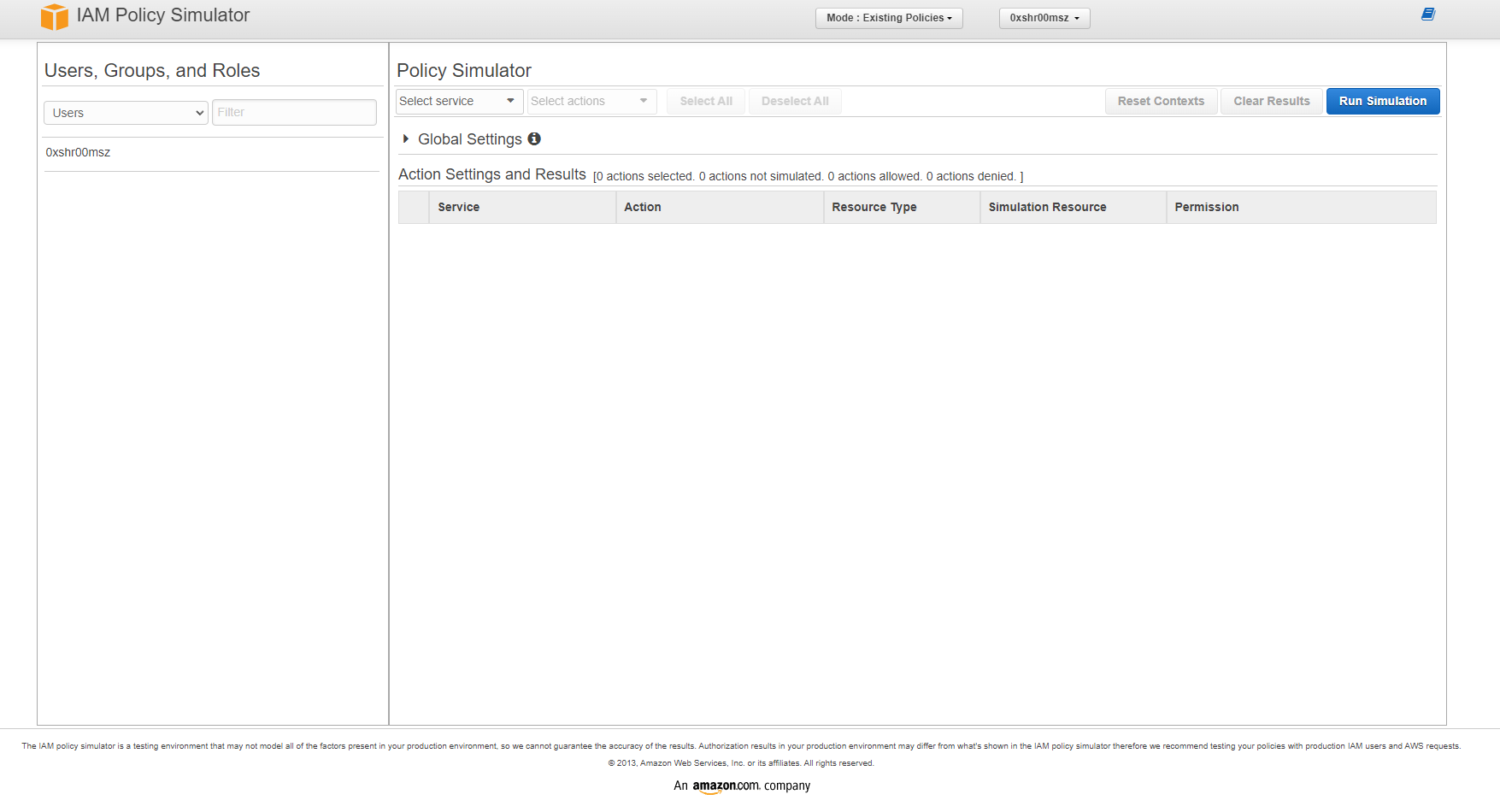The height and width of the screenshot is (812, 1500).
Task: Open the documentation book icon
Action: (1427, 15)
